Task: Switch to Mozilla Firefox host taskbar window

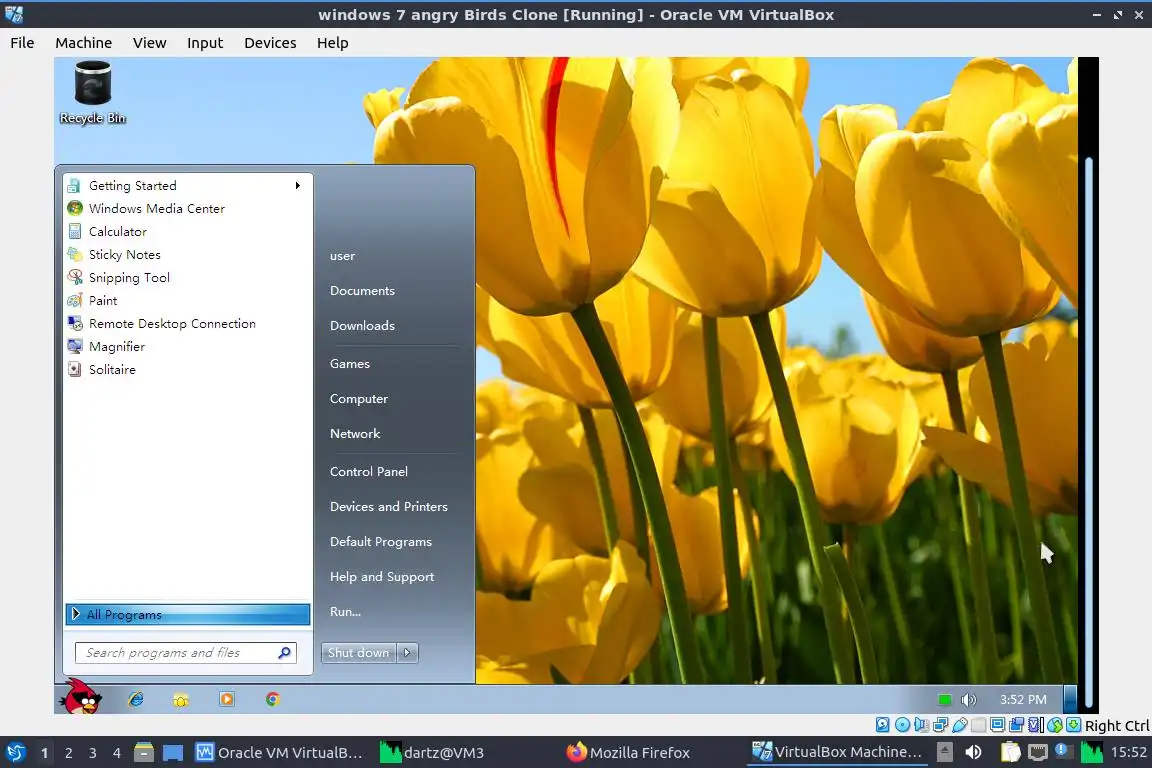Action: click(x=628, y=753)
